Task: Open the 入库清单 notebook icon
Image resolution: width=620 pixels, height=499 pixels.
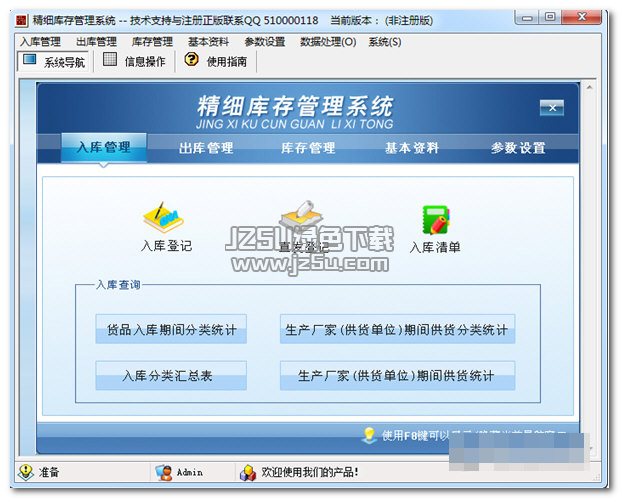Action: click(435, 219)
